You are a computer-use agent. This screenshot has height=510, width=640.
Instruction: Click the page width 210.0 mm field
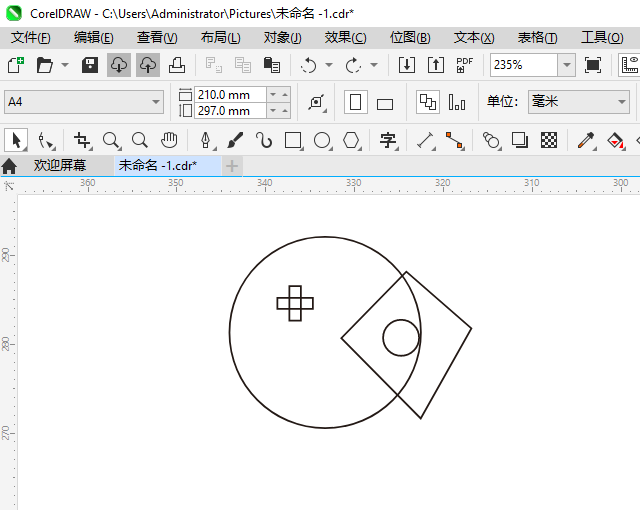pyautogui.click(x=231, y=95)
